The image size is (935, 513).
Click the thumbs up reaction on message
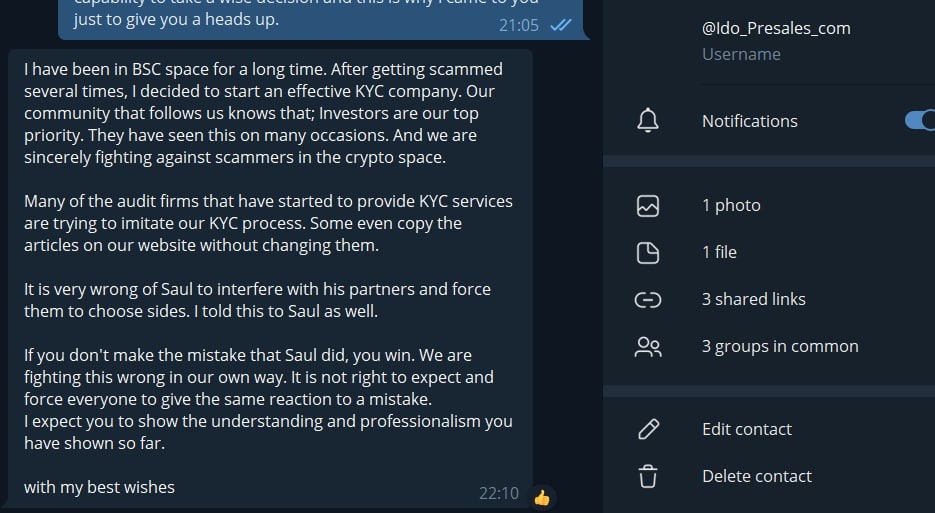(x=542, y=496)
